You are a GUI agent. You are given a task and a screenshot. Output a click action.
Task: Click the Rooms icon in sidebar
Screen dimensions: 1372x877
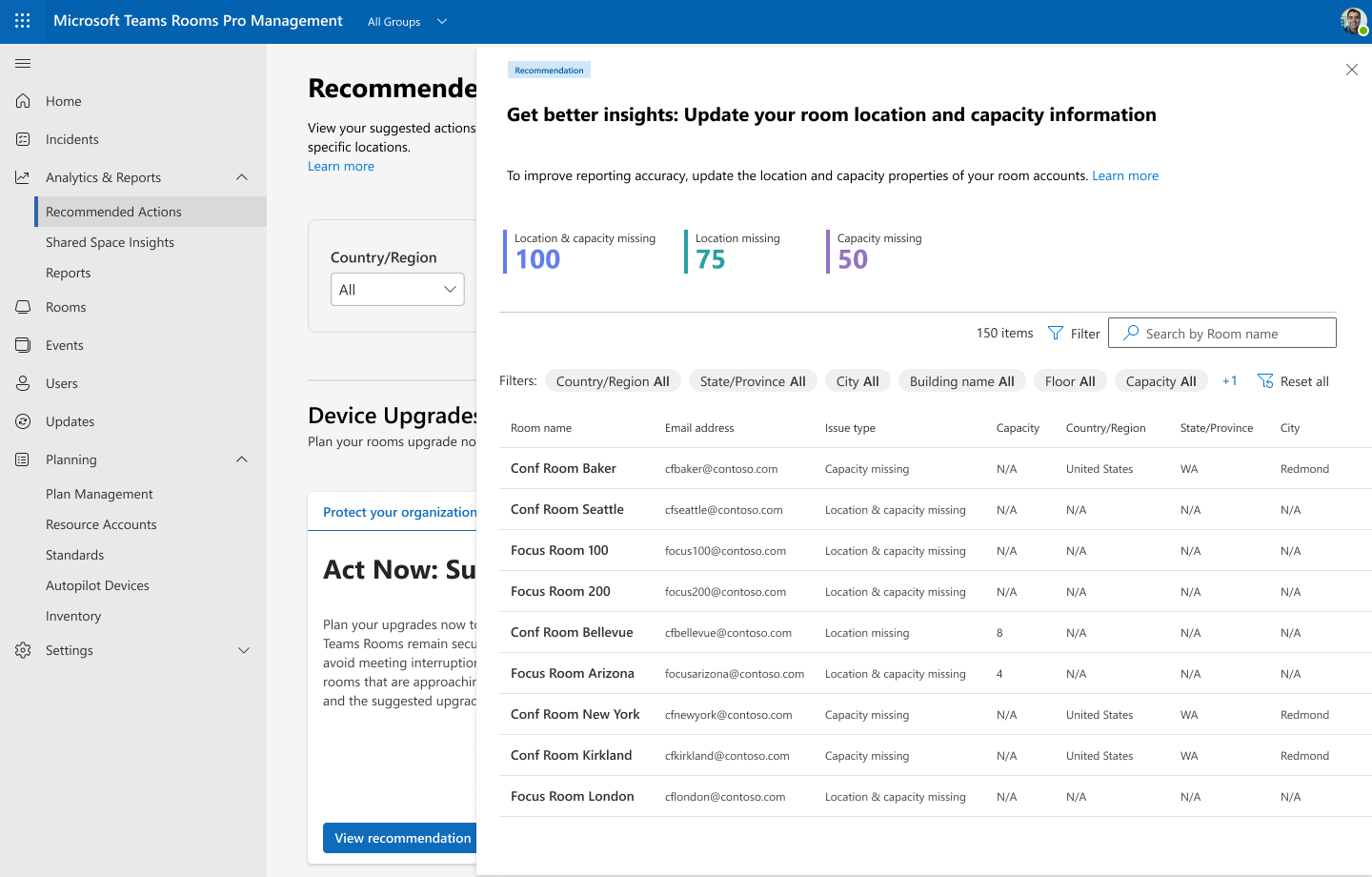23,307
